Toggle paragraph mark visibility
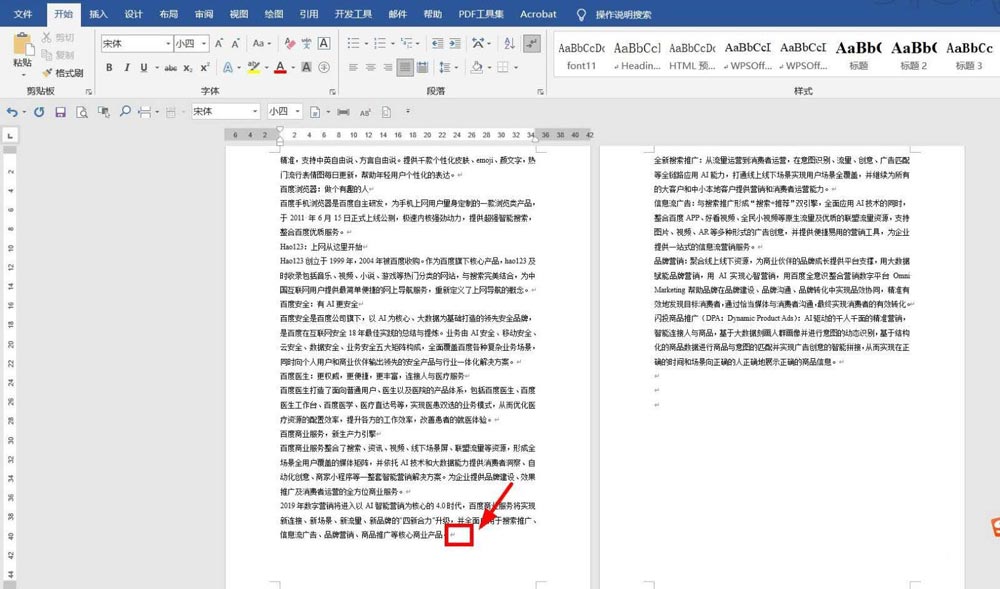This screenshot has height=589, width=1000. [x=532, y=43]
